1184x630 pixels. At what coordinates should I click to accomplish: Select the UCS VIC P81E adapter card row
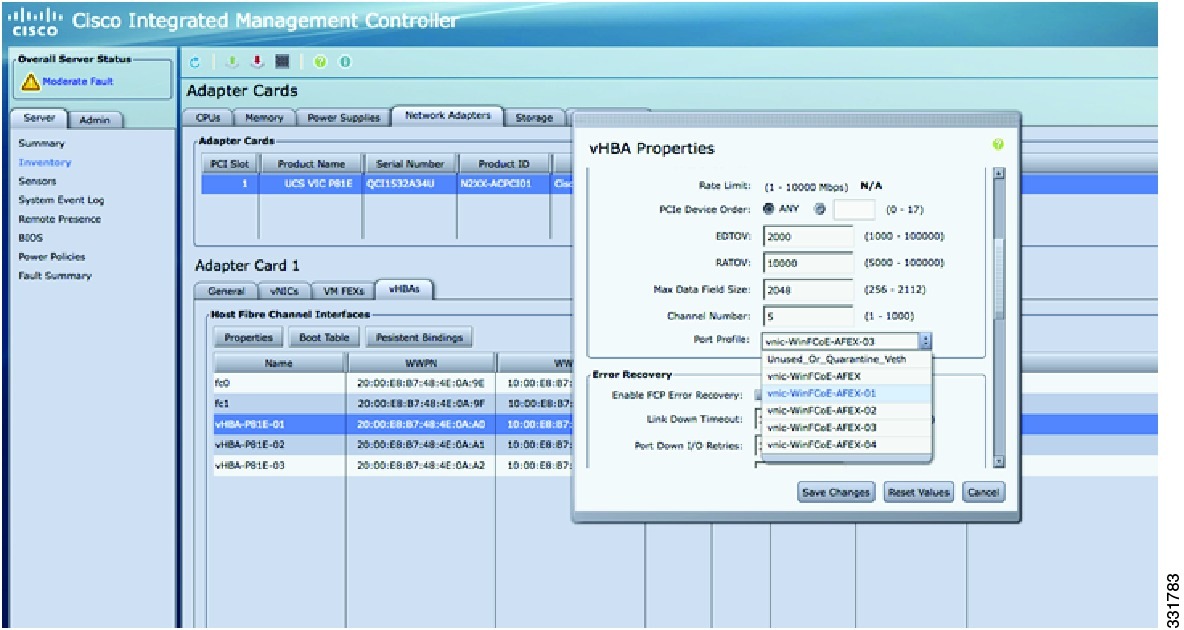(385, 184)
